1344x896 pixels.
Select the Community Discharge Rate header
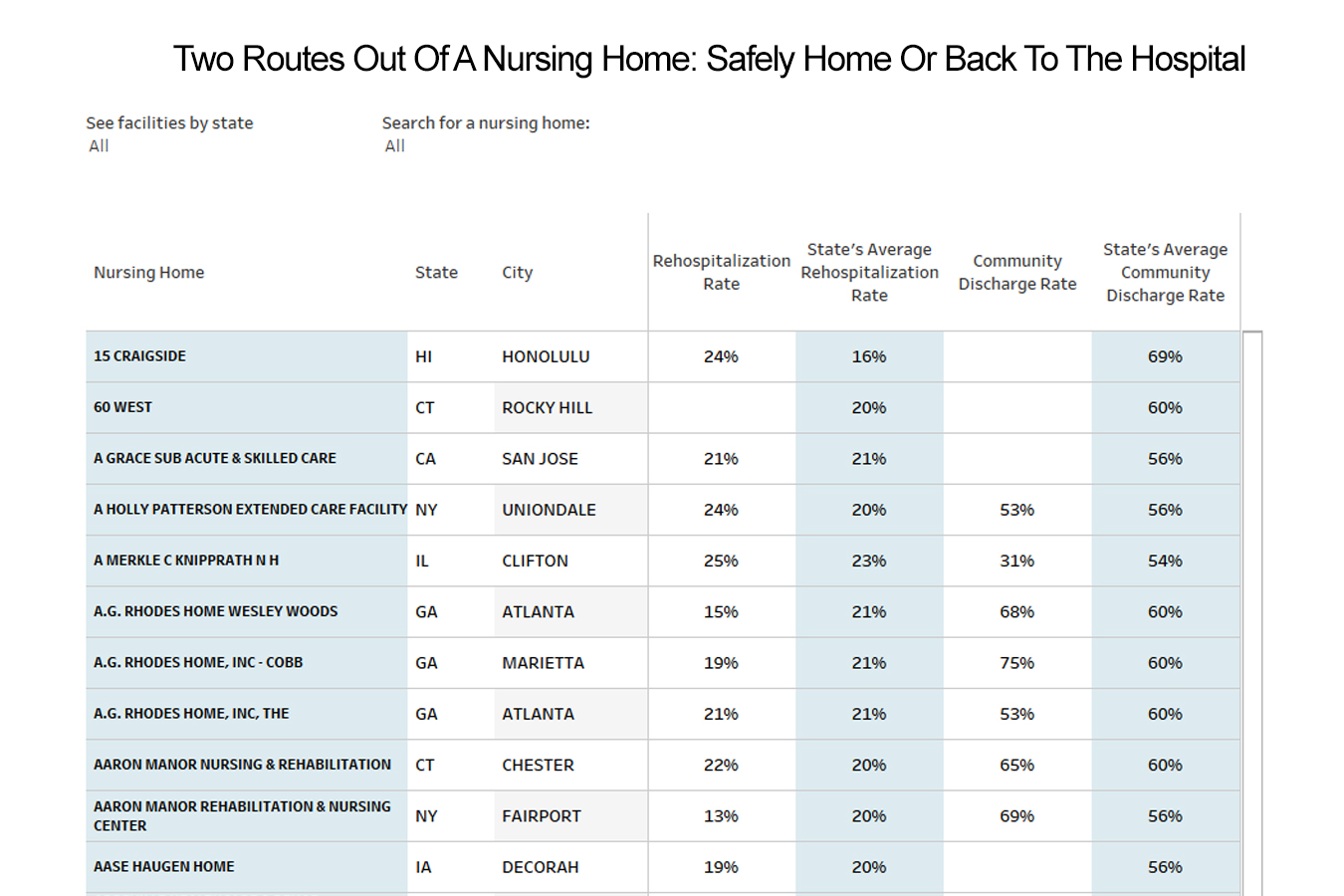point(1016,272)
